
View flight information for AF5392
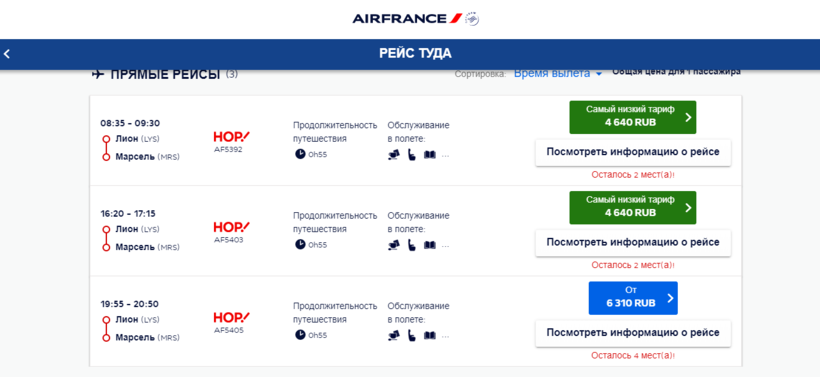click(633, 152)
